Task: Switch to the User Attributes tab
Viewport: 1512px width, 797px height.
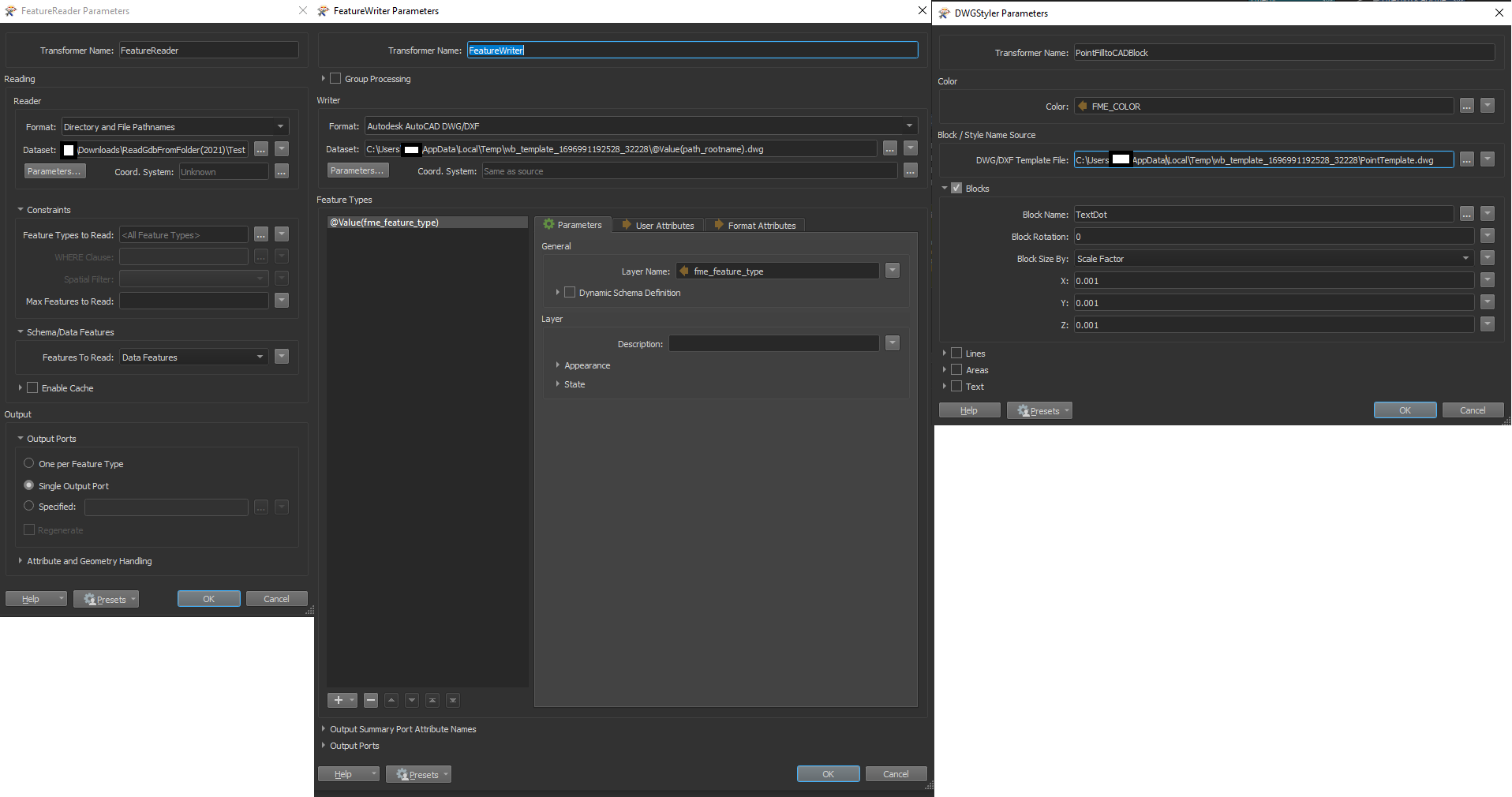Action: (x=658, y=225)
